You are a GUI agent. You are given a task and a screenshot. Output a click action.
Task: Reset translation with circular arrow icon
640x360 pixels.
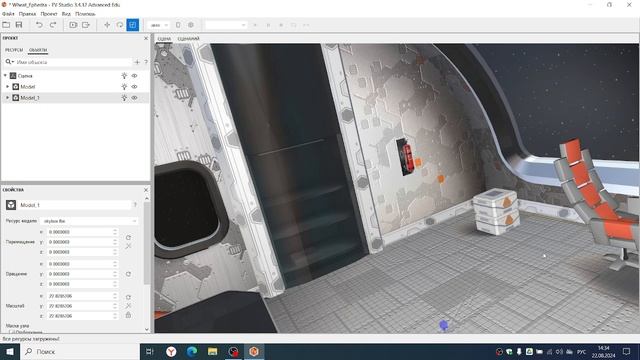[128, 237]
